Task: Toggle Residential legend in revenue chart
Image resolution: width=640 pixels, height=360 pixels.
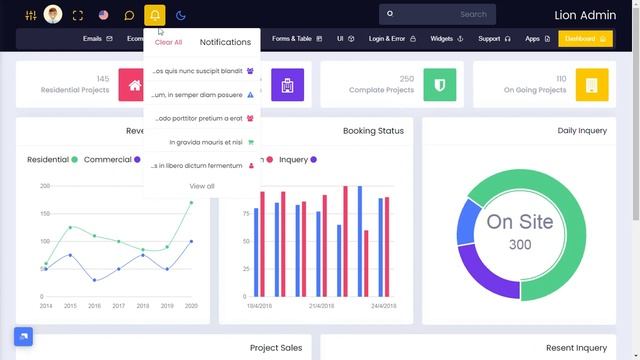Action: click(x=52, y=160)
